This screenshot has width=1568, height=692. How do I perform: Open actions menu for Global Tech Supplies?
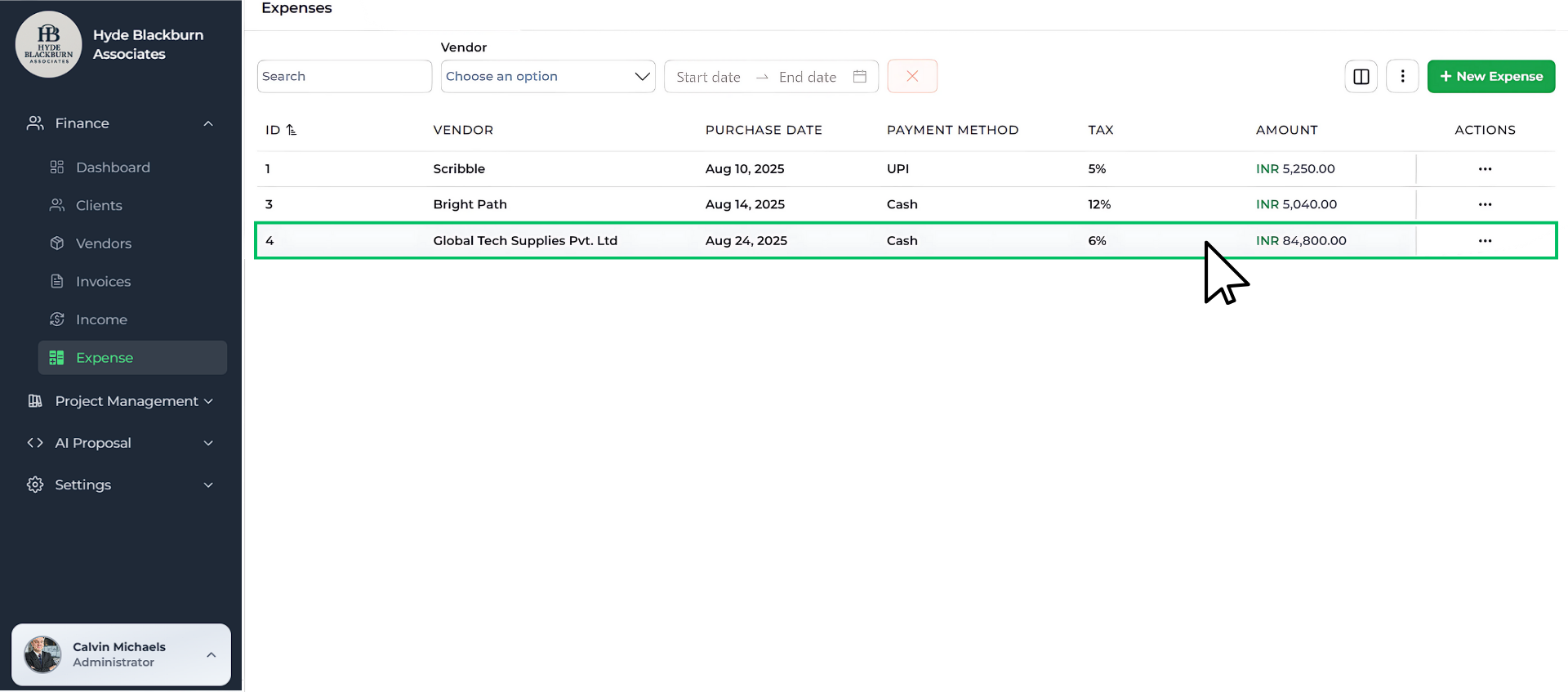1485,241
